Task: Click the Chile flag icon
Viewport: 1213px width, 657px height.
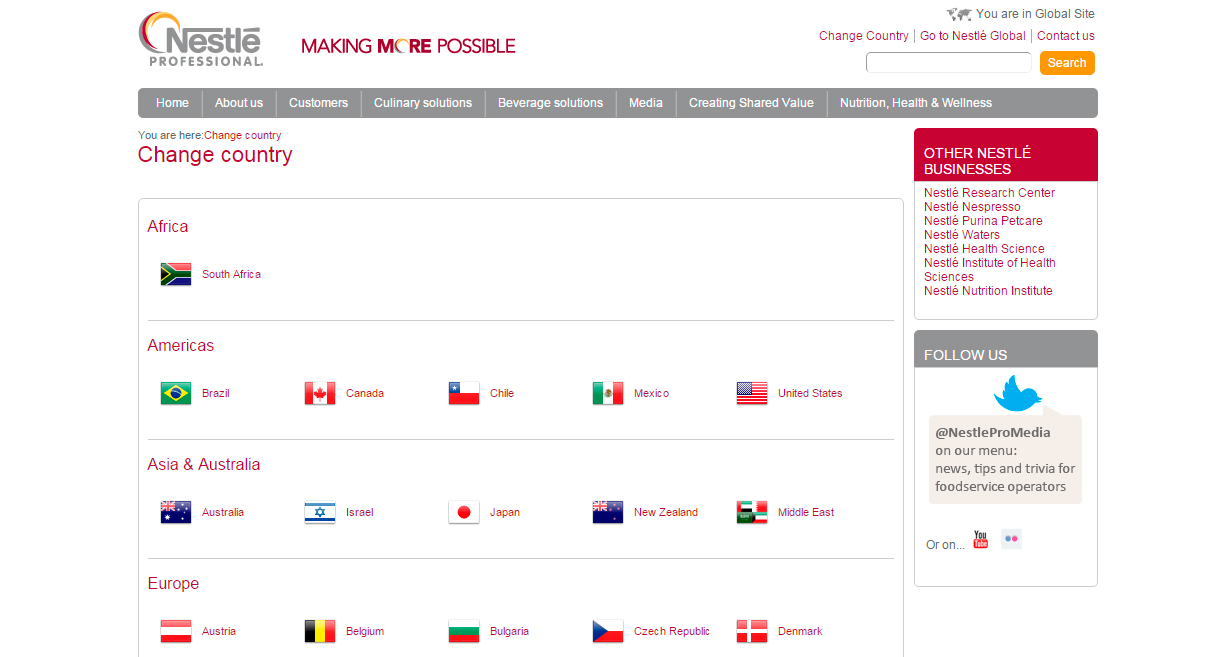Action: (464, 393)
